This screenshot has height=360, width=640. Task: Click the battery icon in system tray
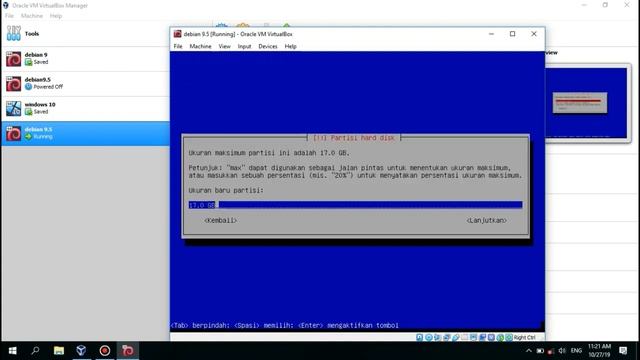pyautogui.click(x=540, y=351)
